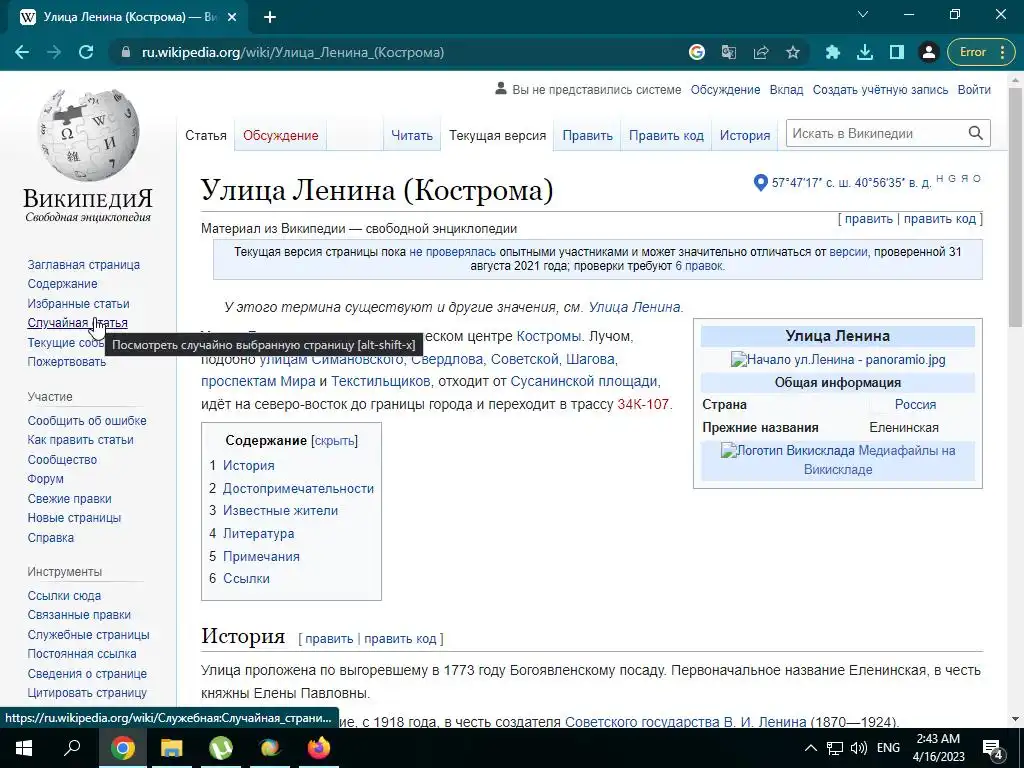1024x768 pixels.
Task: Click the coordinates 57°47′17″ с. ш. link
Action: tap(852, 183)
